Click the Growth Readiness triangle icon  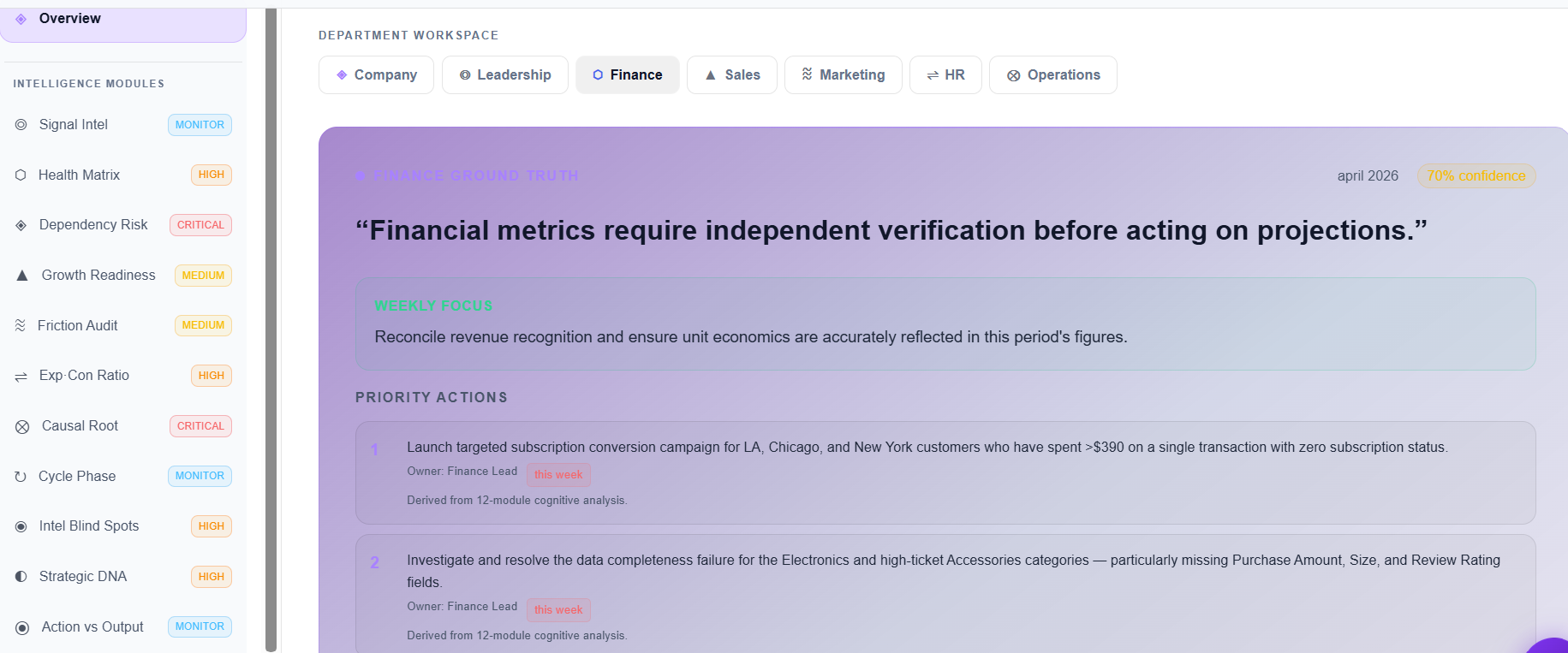(x=22, y=276)
